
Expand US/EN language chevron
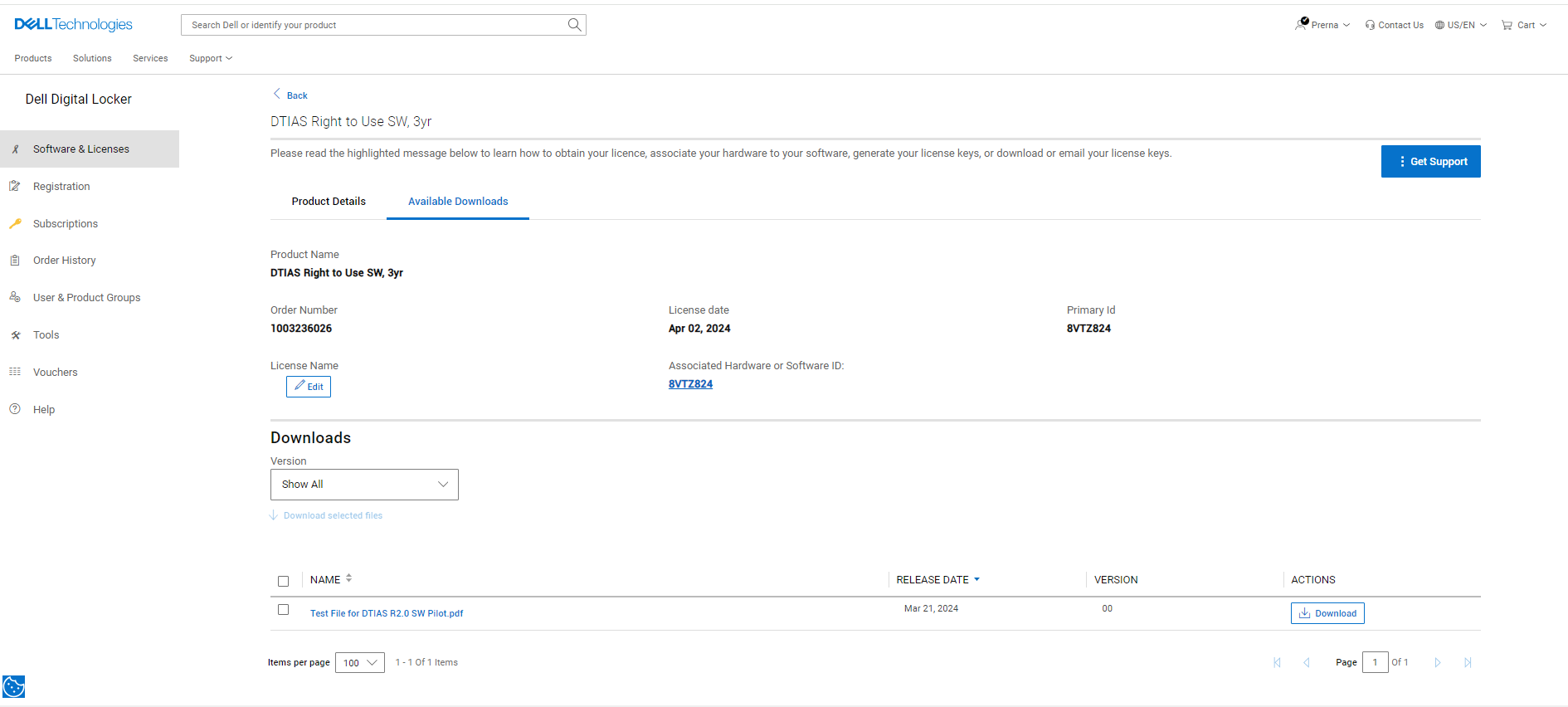(x=1483, y=25)
